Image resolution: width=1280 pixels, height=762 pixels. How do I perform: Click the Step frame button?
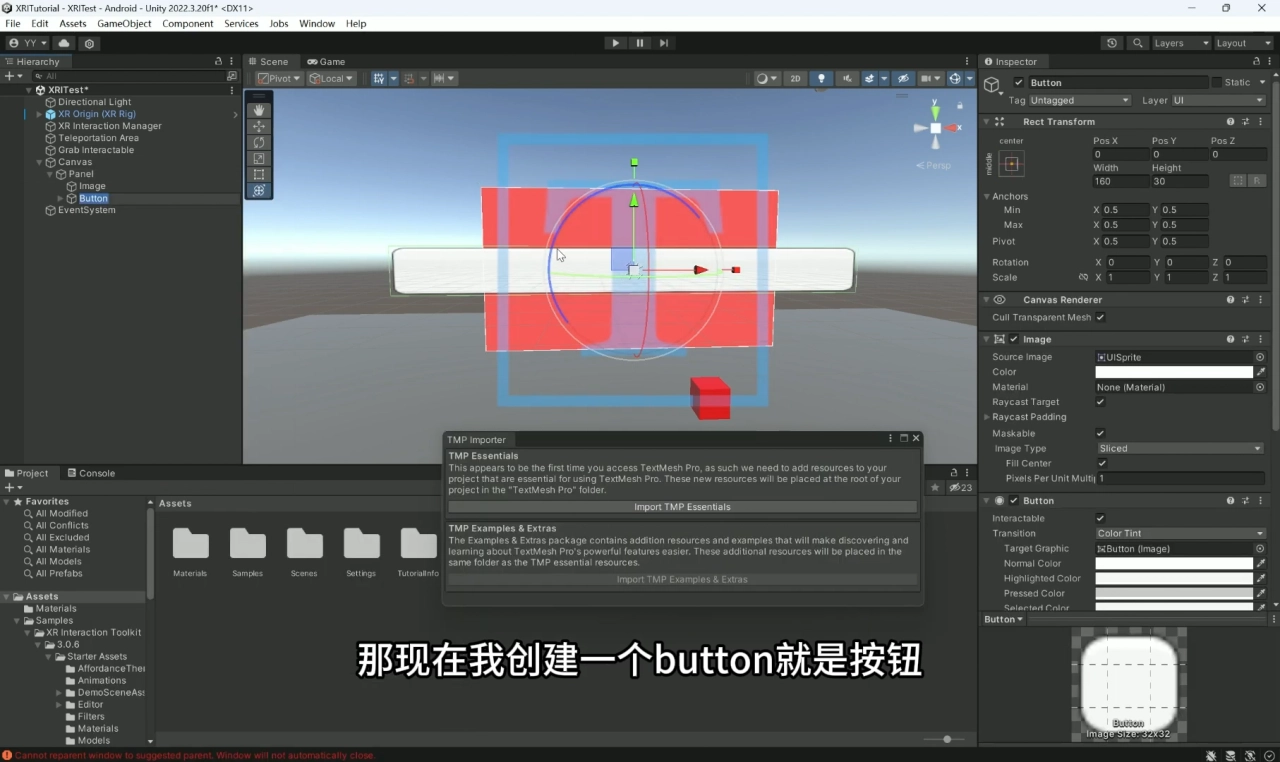(x=664, y=43)
